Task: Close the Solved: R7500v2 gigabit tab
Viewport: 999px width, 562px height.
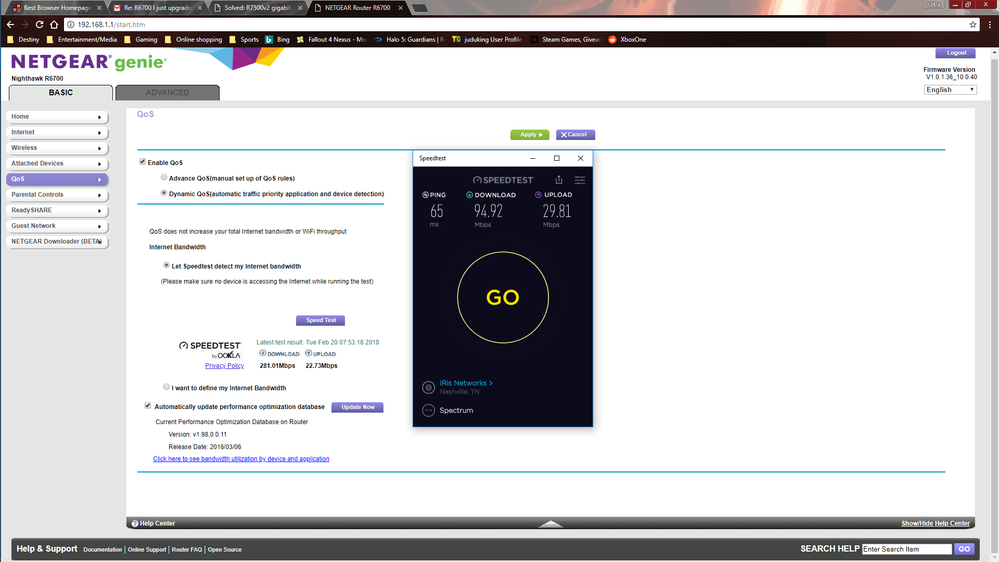Action: (x=300, y=8)
